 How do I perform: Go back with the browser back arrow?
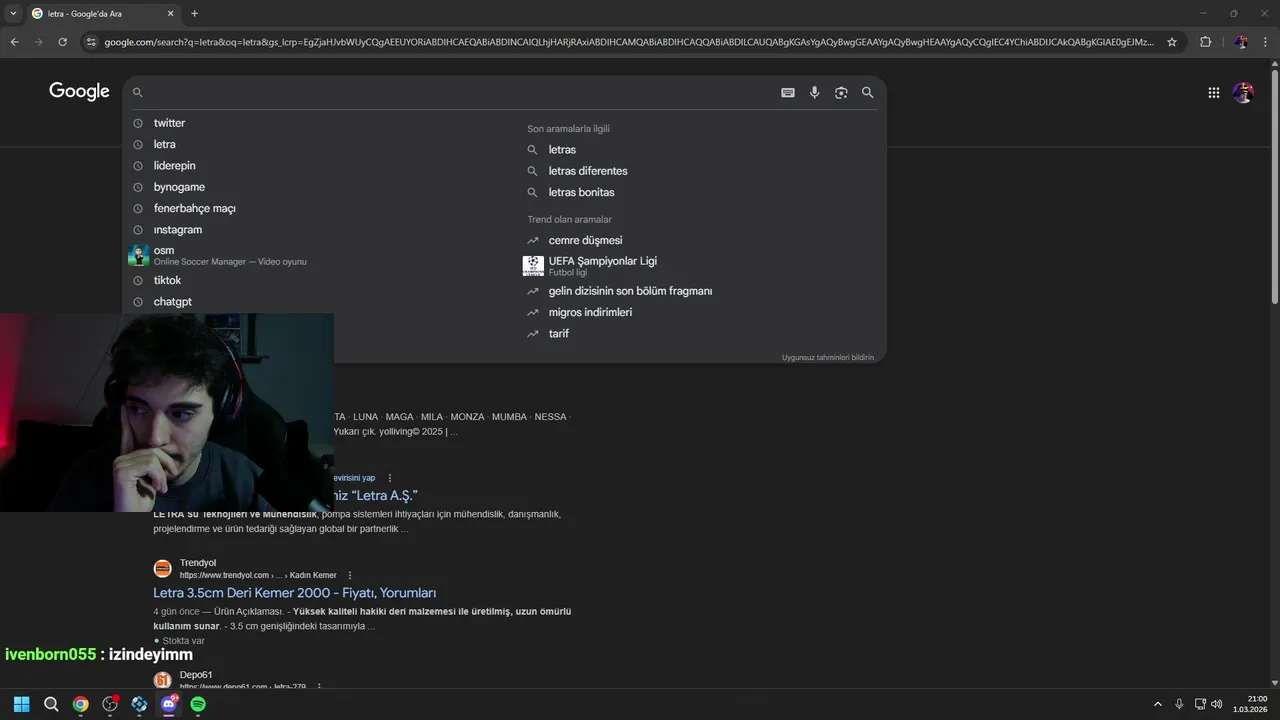(14, 42)
